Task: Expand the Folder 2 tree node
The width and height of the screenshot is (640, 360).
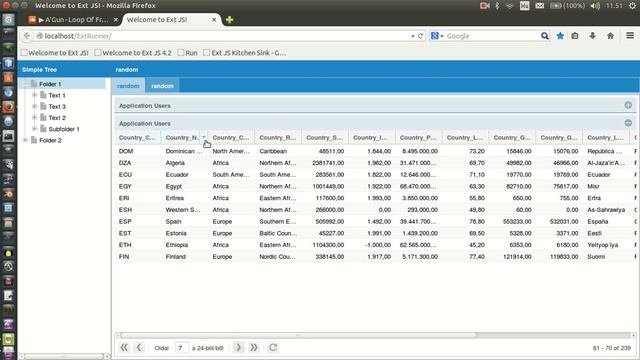Action: click(25, 140)
